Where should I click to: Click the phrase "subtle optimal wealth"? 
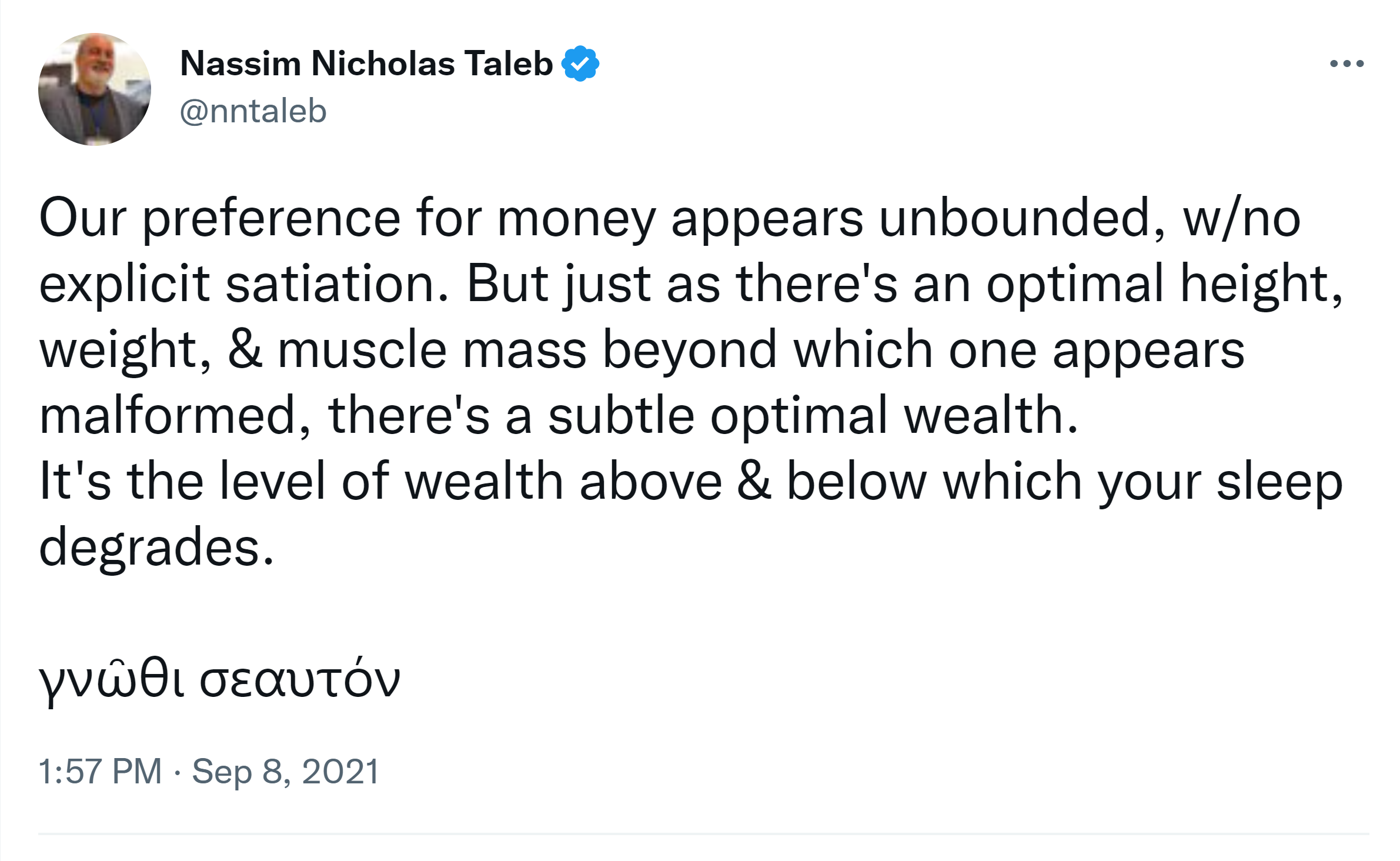[813, 416]
